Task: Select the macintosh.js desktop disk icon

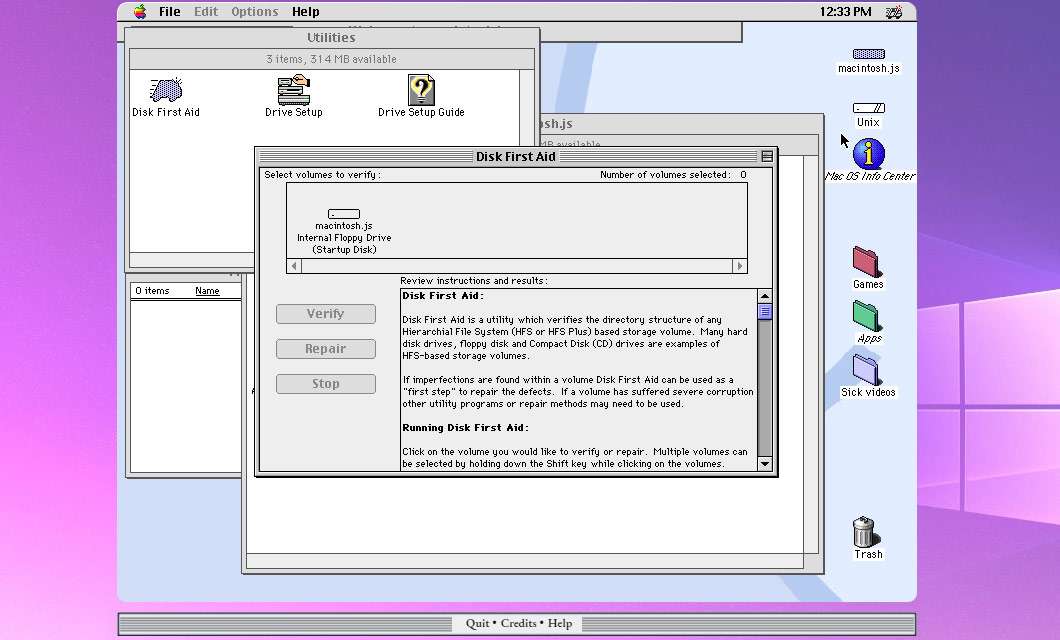Action: pos(868,54)
